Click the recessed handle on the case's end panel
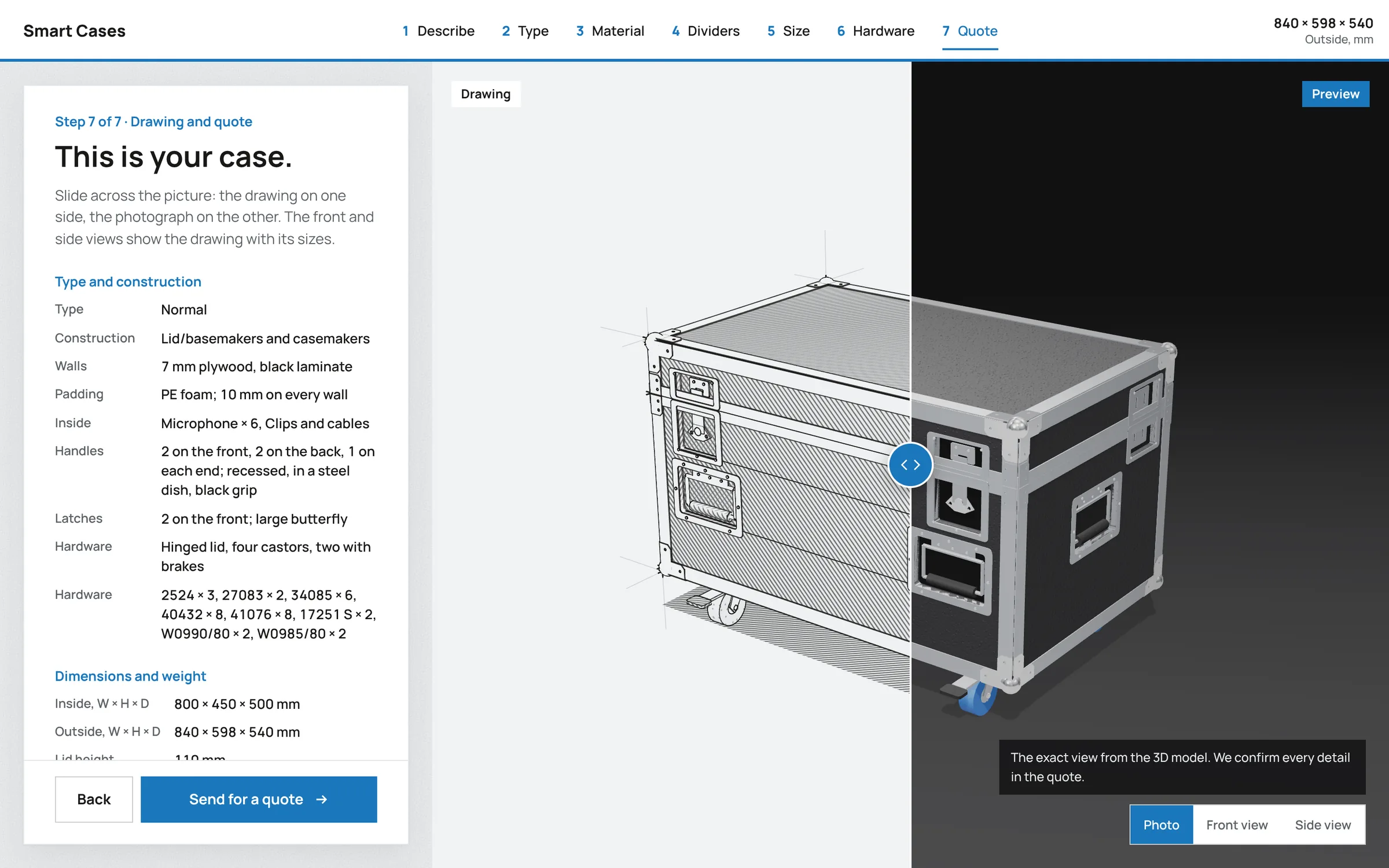The height and width of the screenshot is (868, 1389). [1095, 517]
